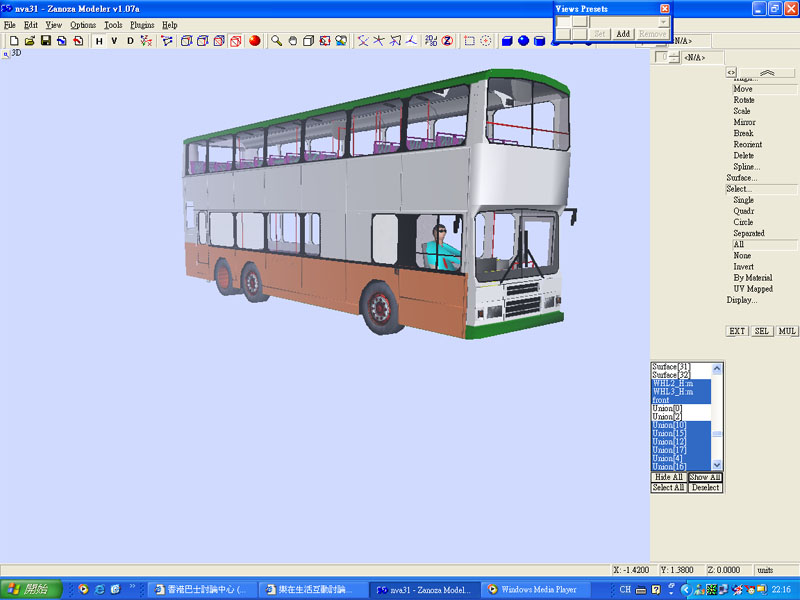
Task: Open the Views Presets dropdown list
Action: coord(663,22)
